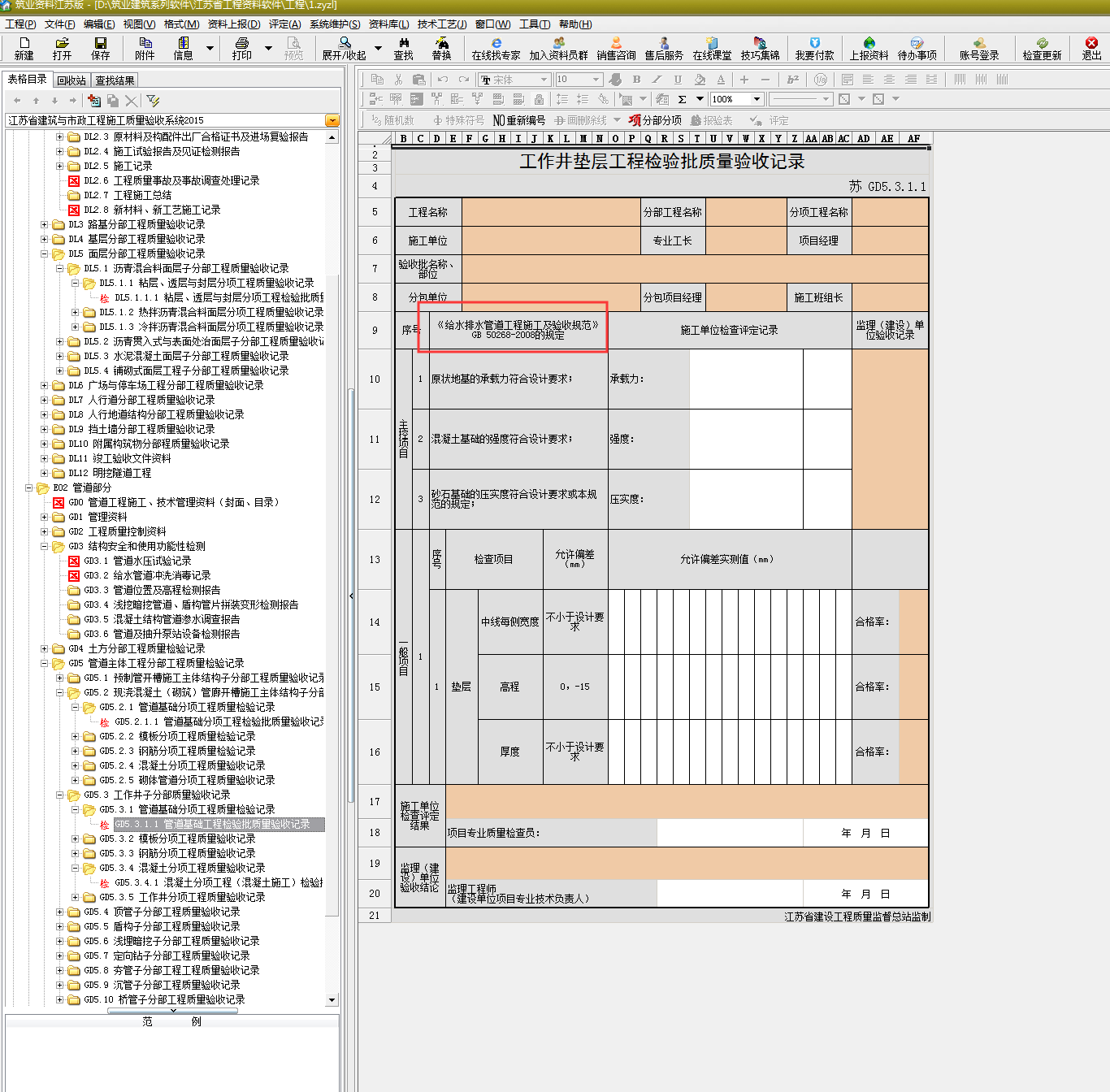
Task: Open the dropdown arrow beside 展开/收起
Action: click(x=378, y=49)
